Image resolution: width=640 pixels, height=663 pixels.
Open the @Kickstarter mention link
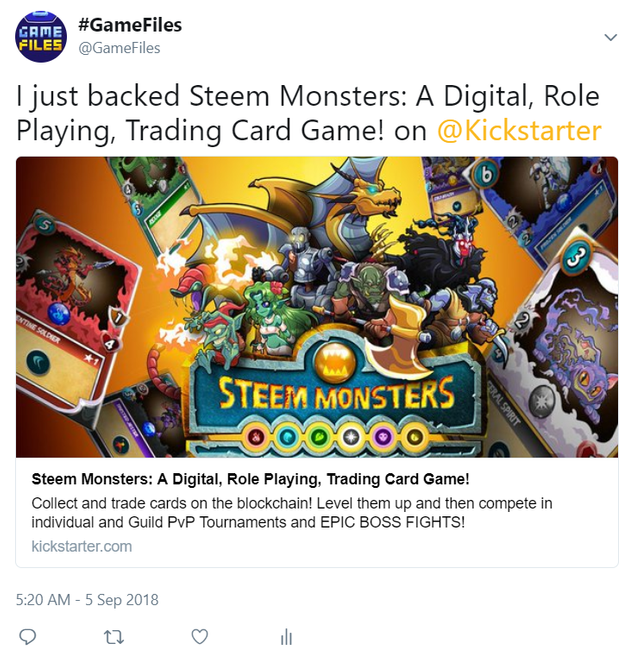click(x=519, y=131)
